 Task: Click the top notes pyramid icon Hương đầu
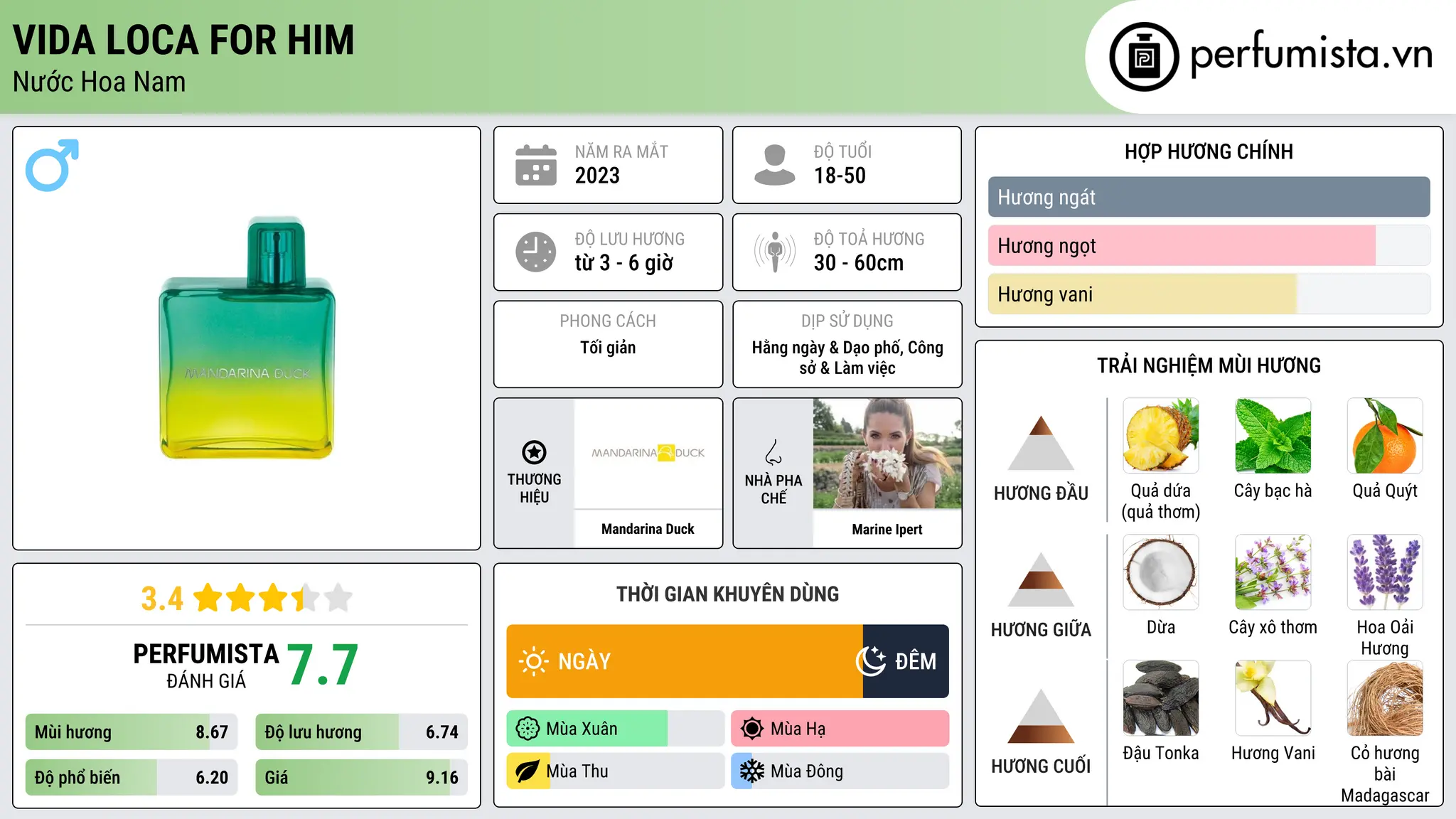[x=1041, y=443]
